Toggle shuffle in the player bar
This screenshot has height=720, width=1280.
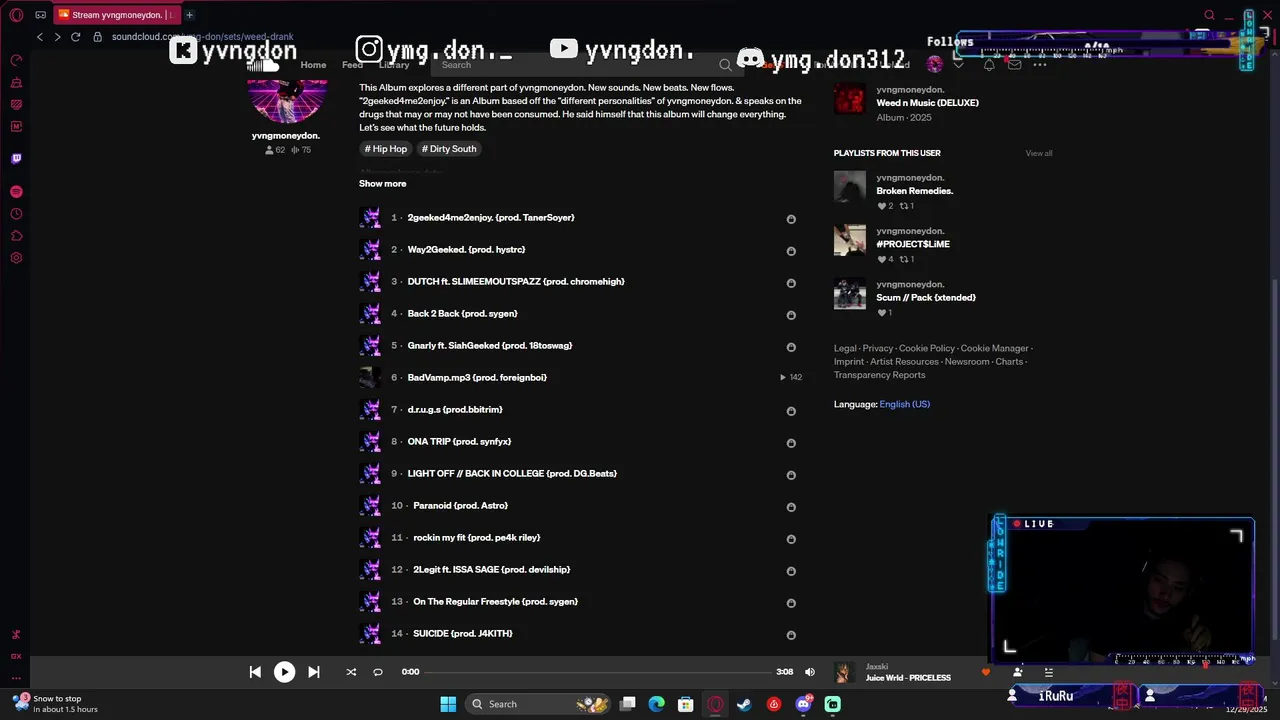tap(351, 672)
